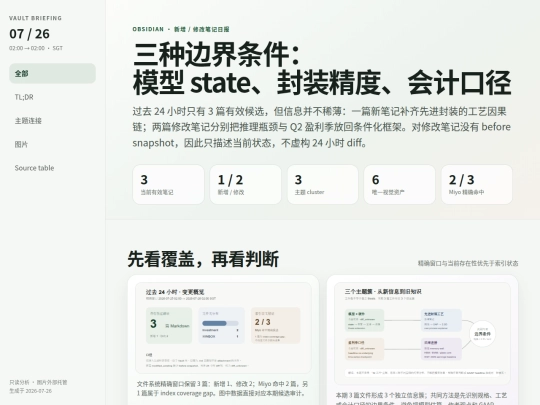The height and width of the screenshot is (405, 540).
Task: Click the 边界条件 node in diagram
Action: (482, 334)
